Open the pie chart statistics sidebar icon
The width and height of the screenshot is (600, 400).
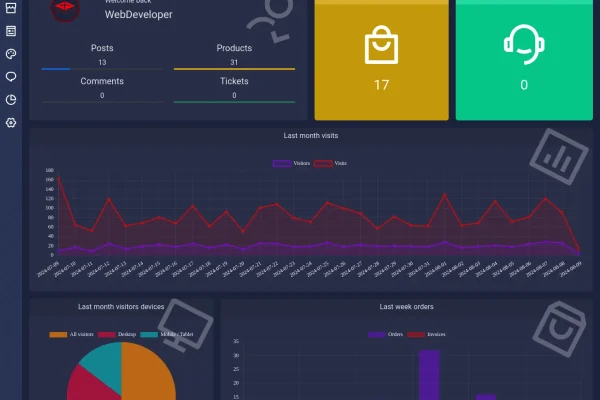pyautogui.click(x=11, y=100)
